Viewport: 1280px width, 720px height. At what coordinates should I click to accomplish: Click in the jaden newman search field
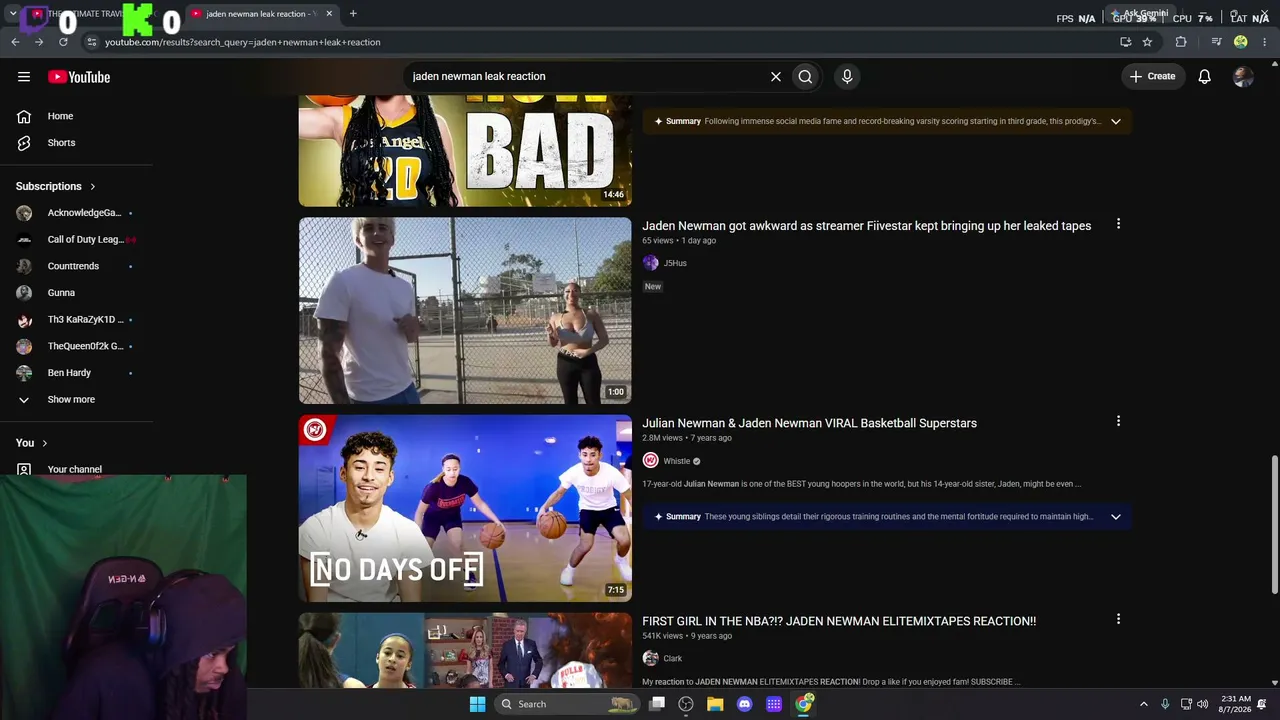585,76
